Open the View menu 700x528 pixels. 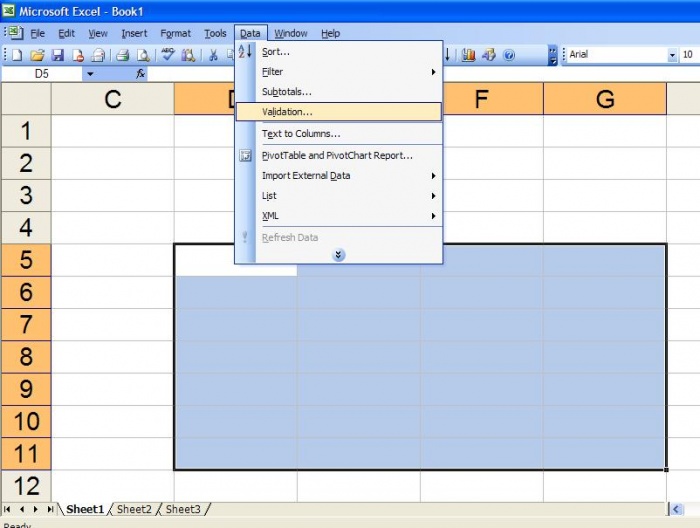98,33
